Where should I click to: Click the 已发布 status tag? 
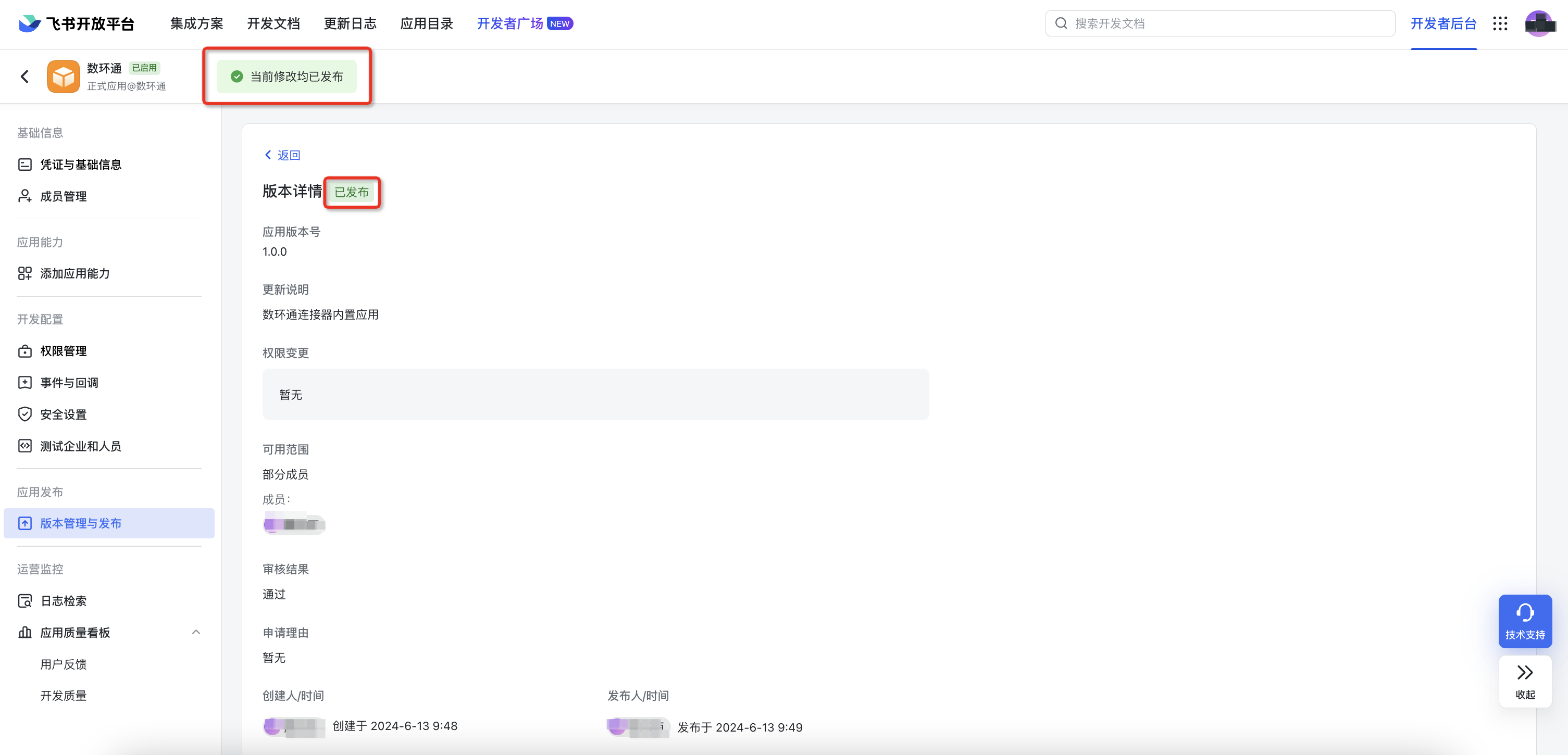tap(352, 192)
